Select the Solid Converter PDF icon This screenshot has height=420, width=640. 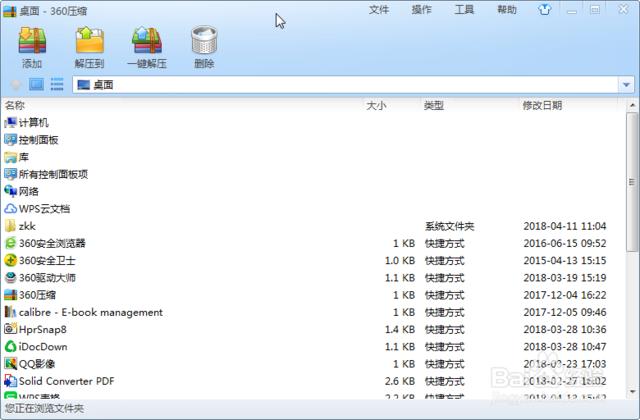(x=10, y=381)
